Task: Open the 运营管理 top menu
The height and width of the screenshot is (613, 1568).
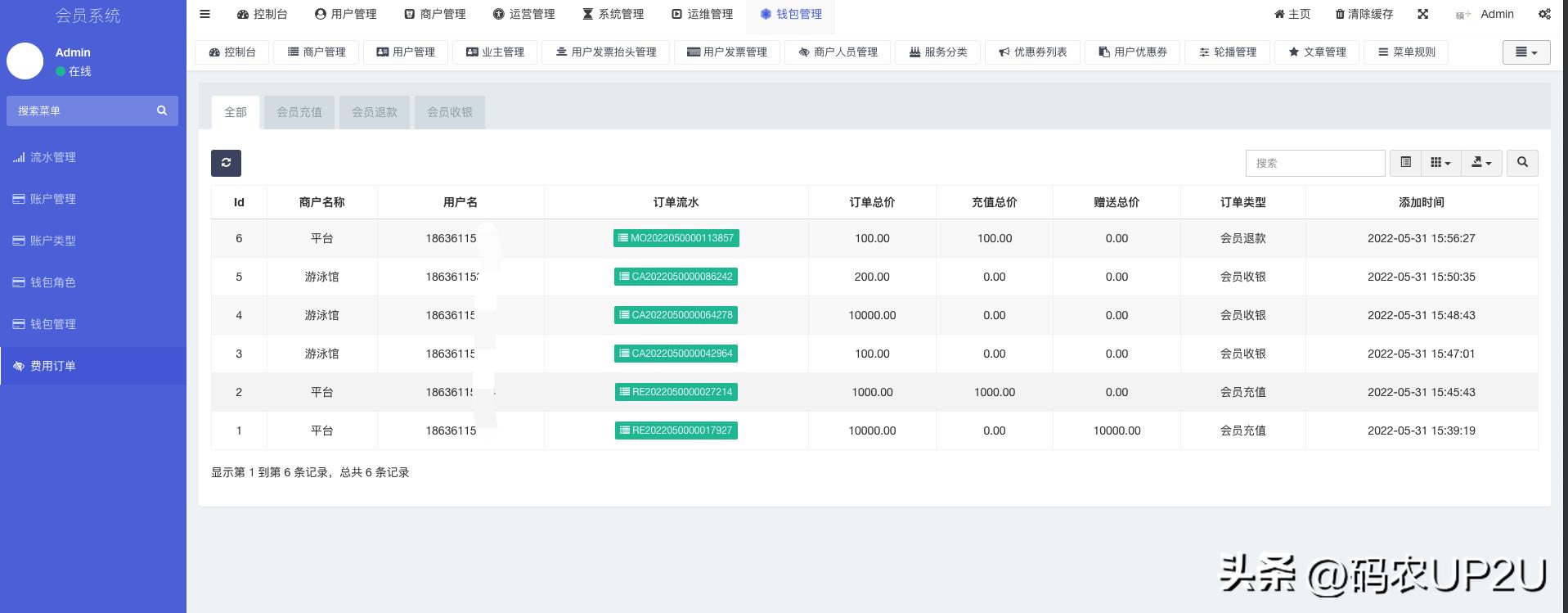Action: tap(524, 14)
